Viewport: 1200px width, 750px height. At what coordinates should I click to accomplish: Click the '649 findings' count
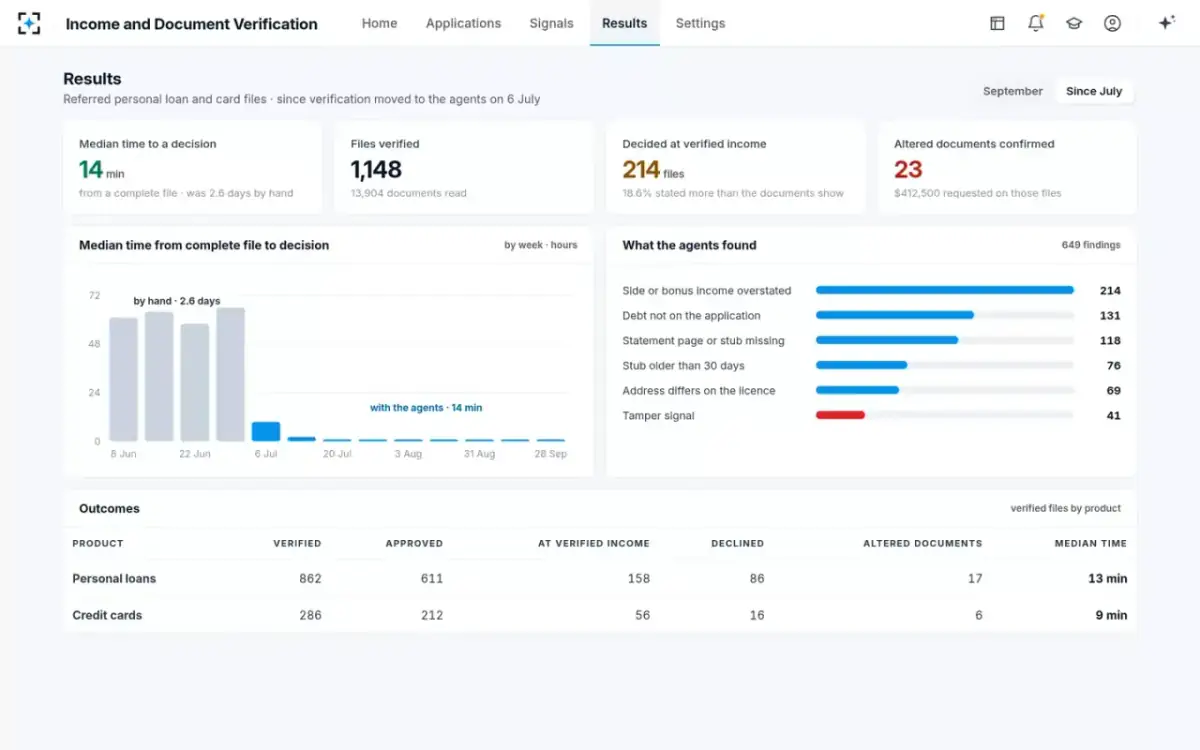click(x=1091, y=245)
